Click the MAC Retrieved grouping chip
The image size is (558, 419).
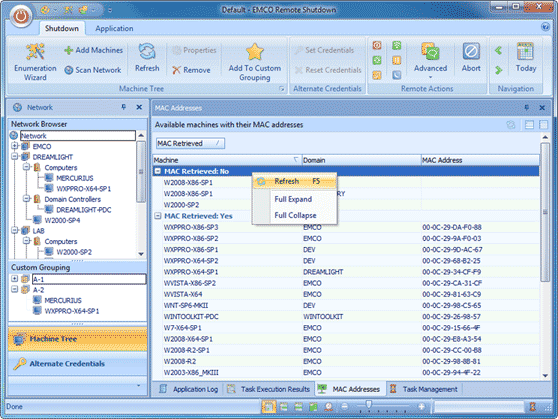[x=190, y=143]
